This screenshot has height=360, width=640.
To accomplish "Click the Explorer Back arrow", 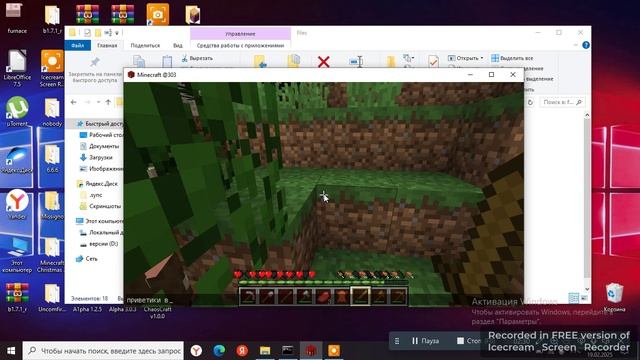I will click(x=73, y=102).
